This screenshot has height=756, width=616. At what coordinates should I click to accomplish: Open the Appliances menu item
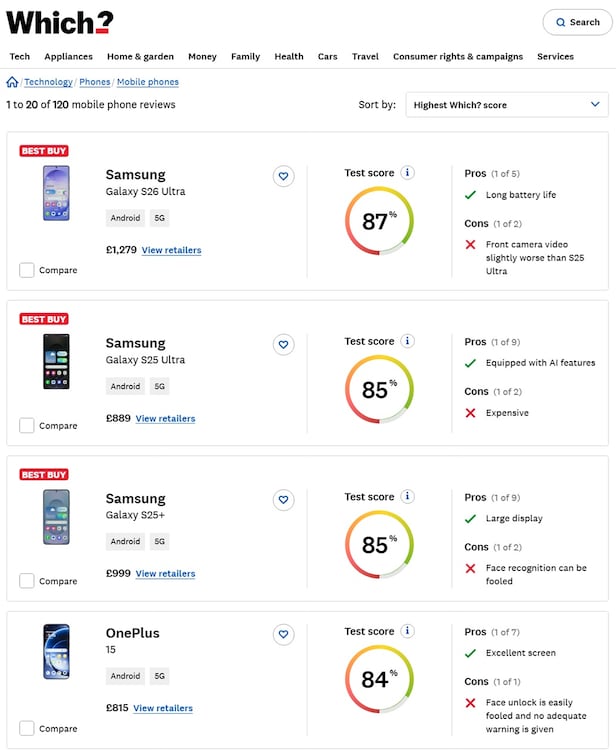tap(69, 57)
